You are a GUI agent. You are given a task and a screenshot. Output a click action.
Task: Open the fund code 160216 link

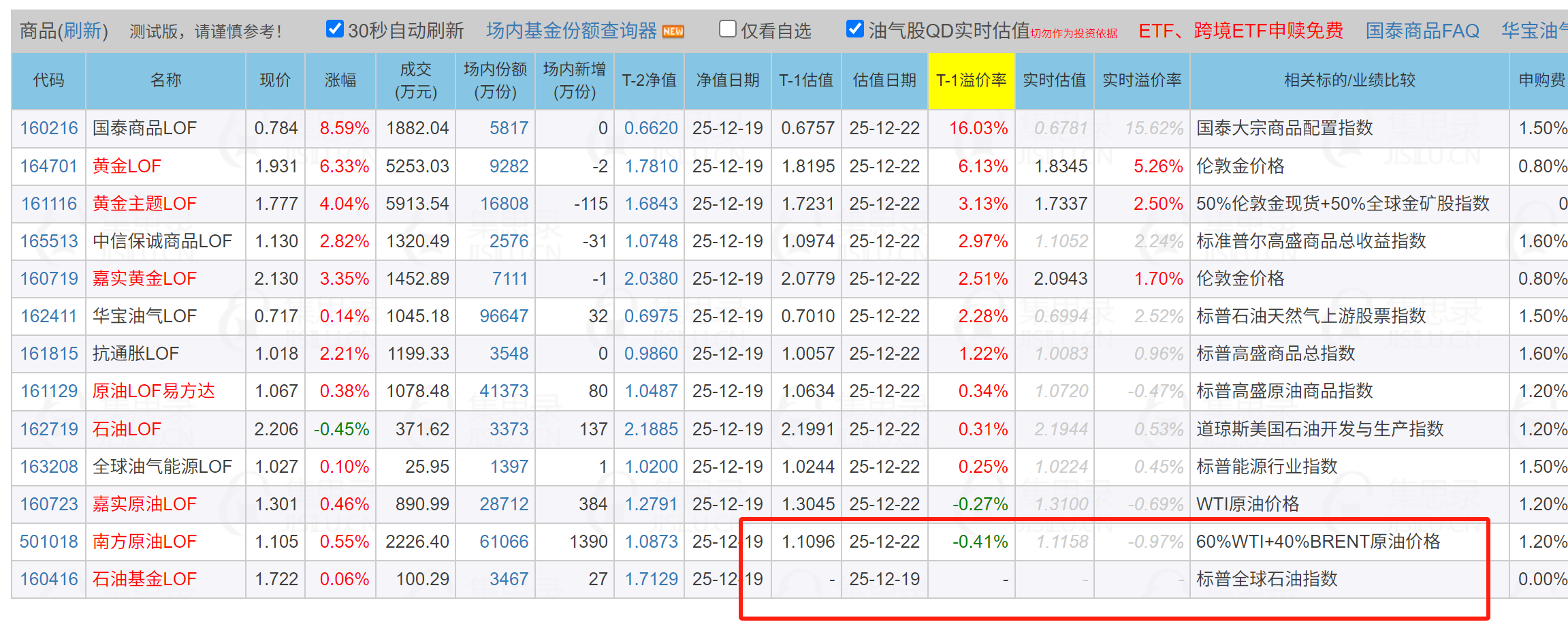(49, 128)
